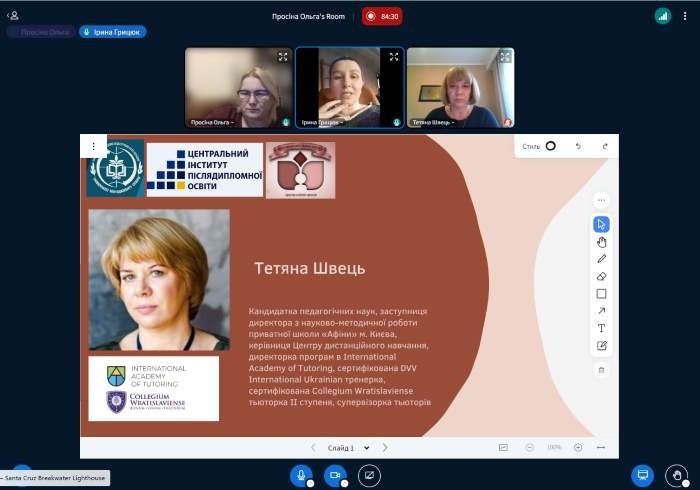
Task: Select the Rectangle shape tool
Action: 601,294
